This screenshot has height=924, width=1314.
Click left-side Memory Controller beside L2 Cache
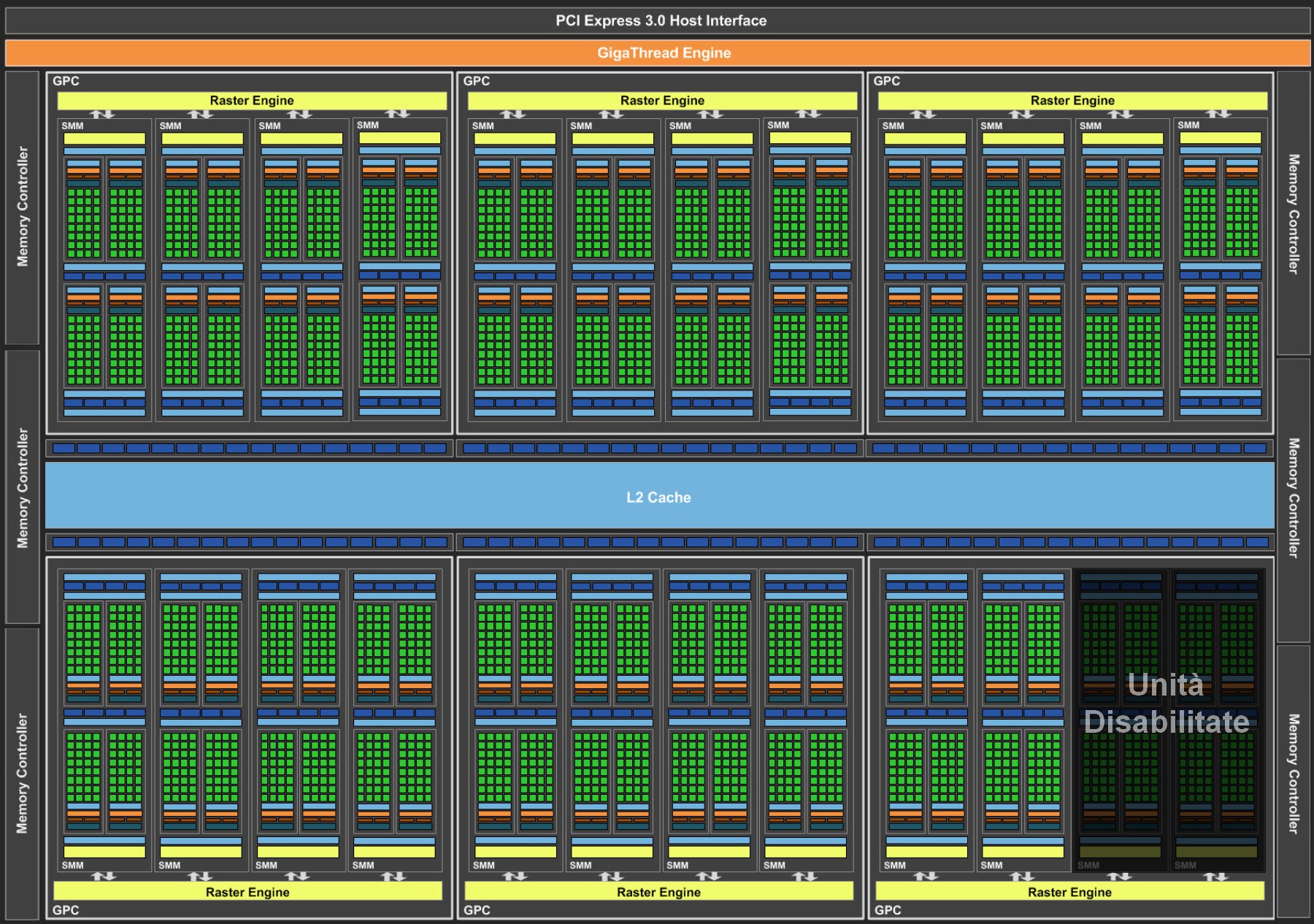coord(23,488)
